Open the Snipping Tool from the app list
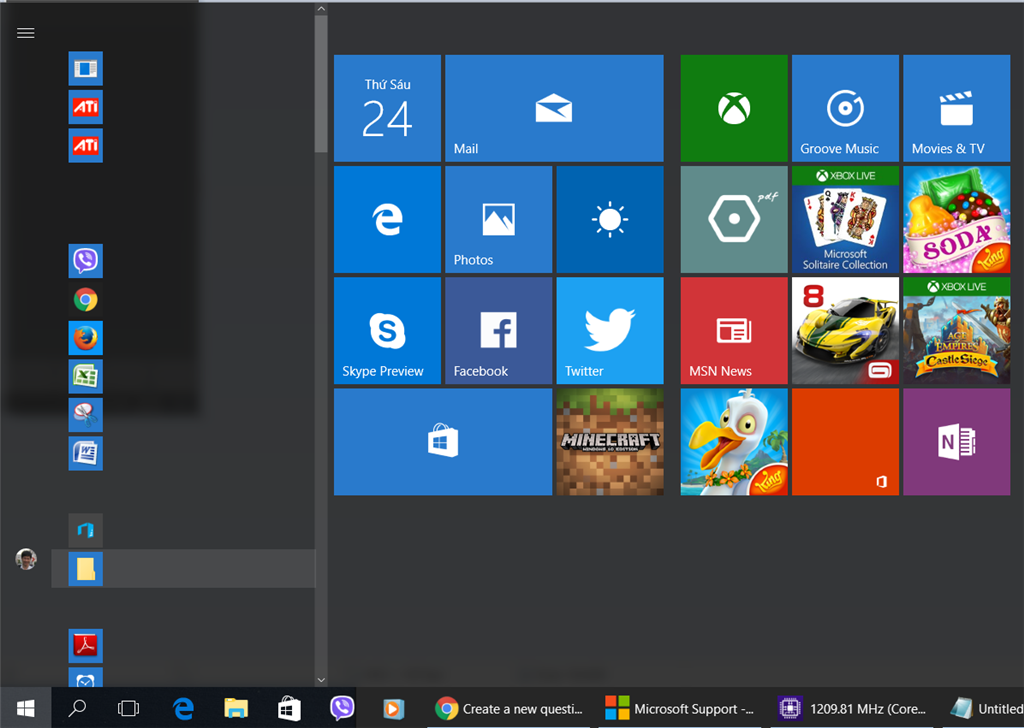The height and width of the screenshot is (728, 1024). coord(86,415)
